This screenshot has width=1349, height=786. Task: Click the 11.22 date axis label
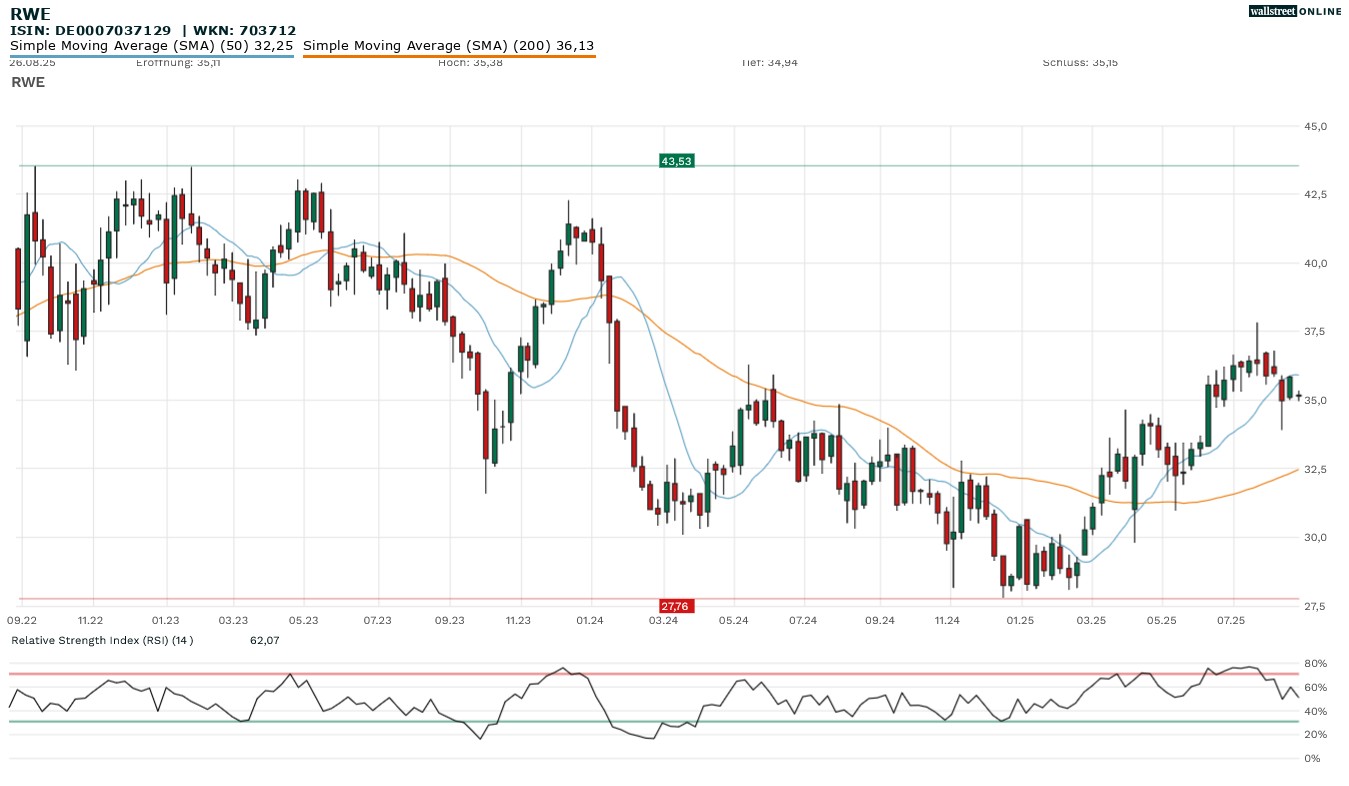[91, 620]
